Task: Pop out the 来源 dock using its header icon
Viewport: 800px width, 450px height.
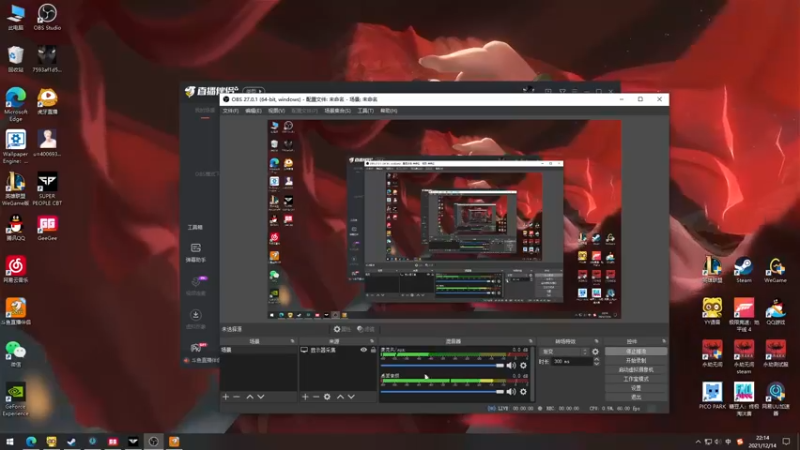Action: point(372,341)
